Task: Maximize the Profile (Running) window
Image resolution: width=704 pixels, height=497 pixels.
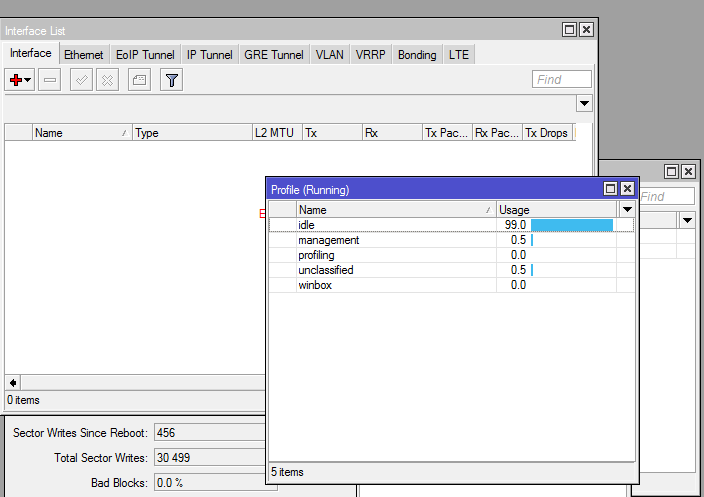Action: point(610,189)
